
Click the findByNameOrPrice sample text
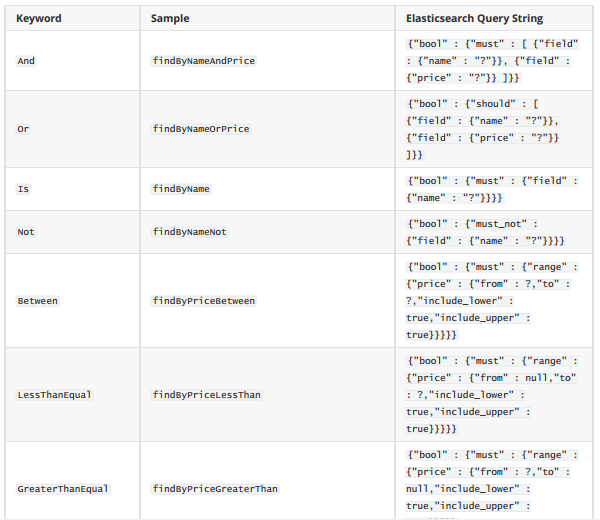tap(201, 129)
